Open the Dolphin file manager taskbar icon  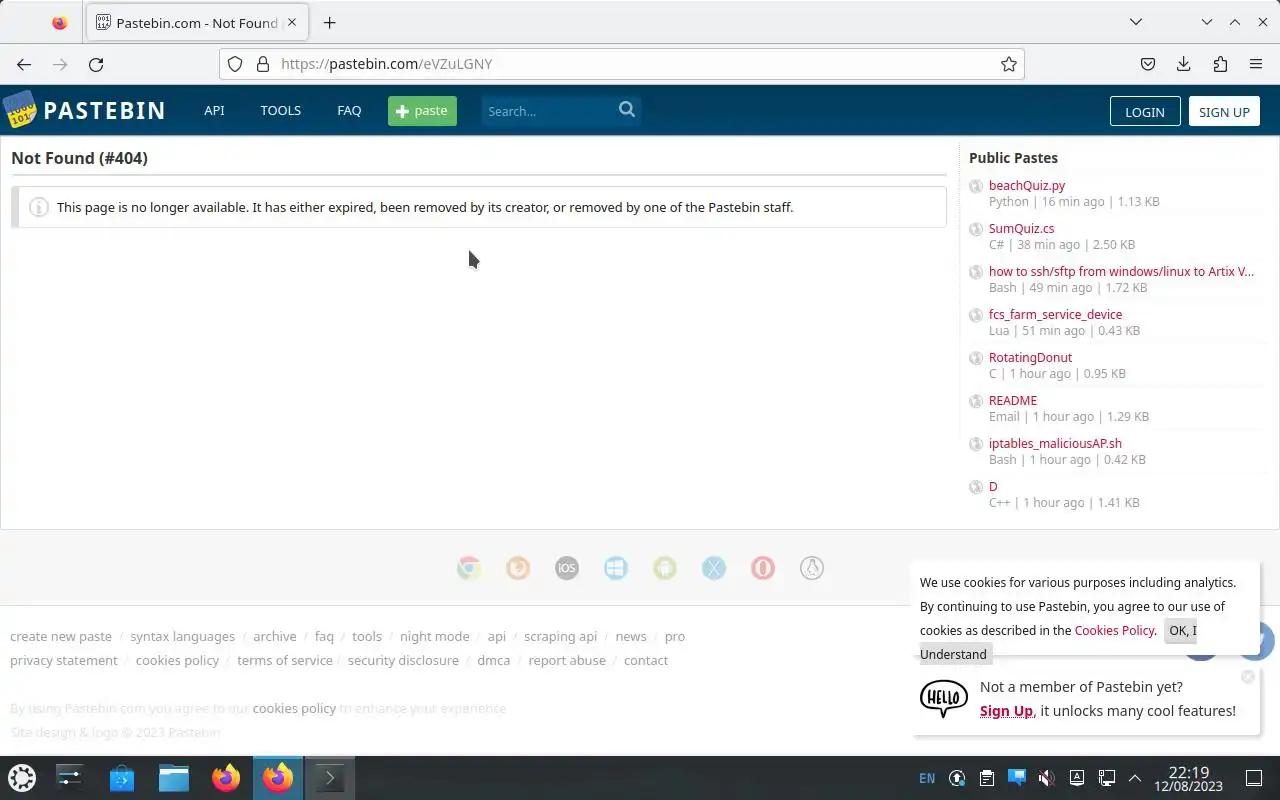tap(174, 777)
